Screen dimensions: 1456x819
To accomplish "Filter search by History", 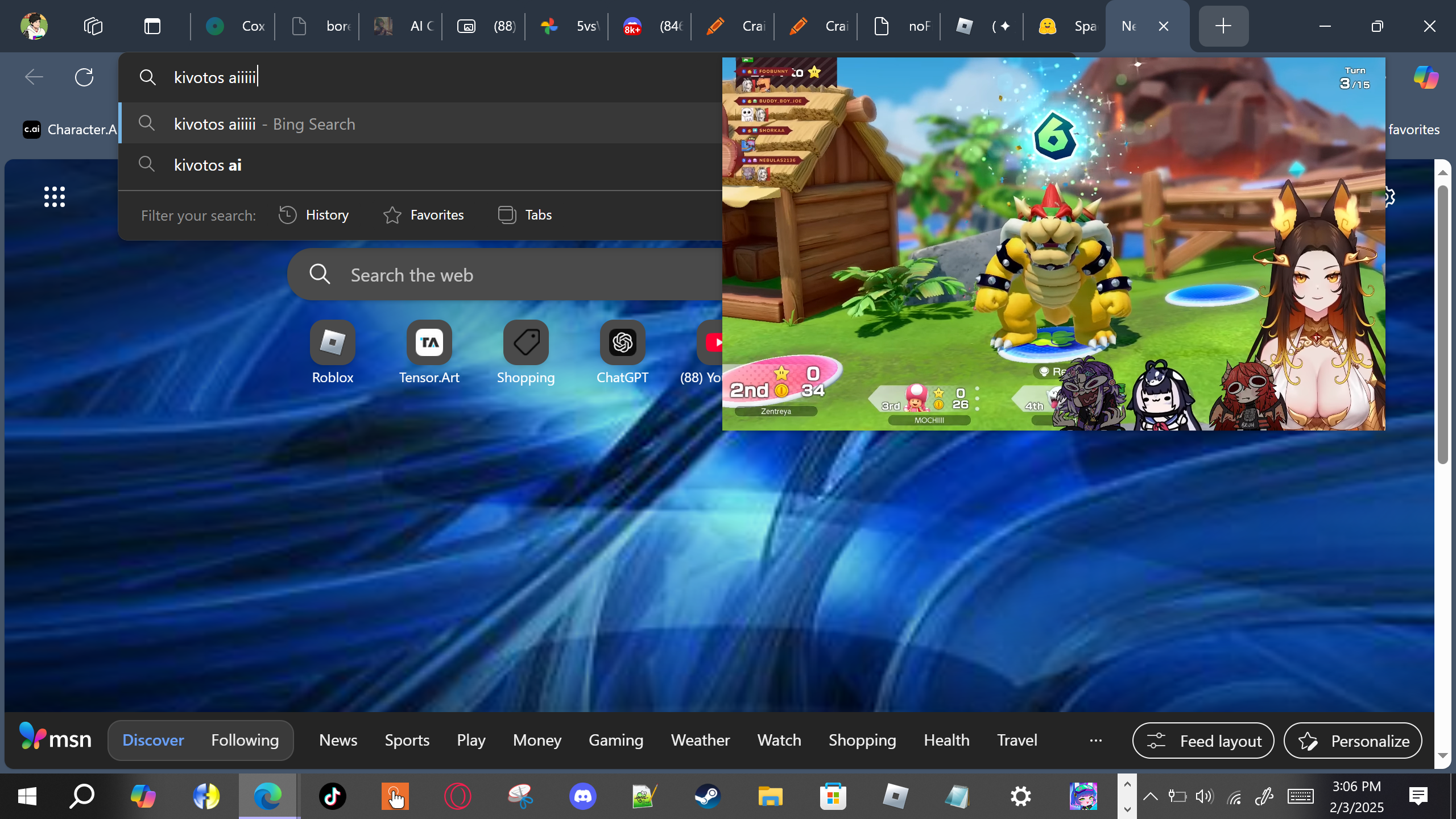I will pyautogui.click(x=313, y=215).
